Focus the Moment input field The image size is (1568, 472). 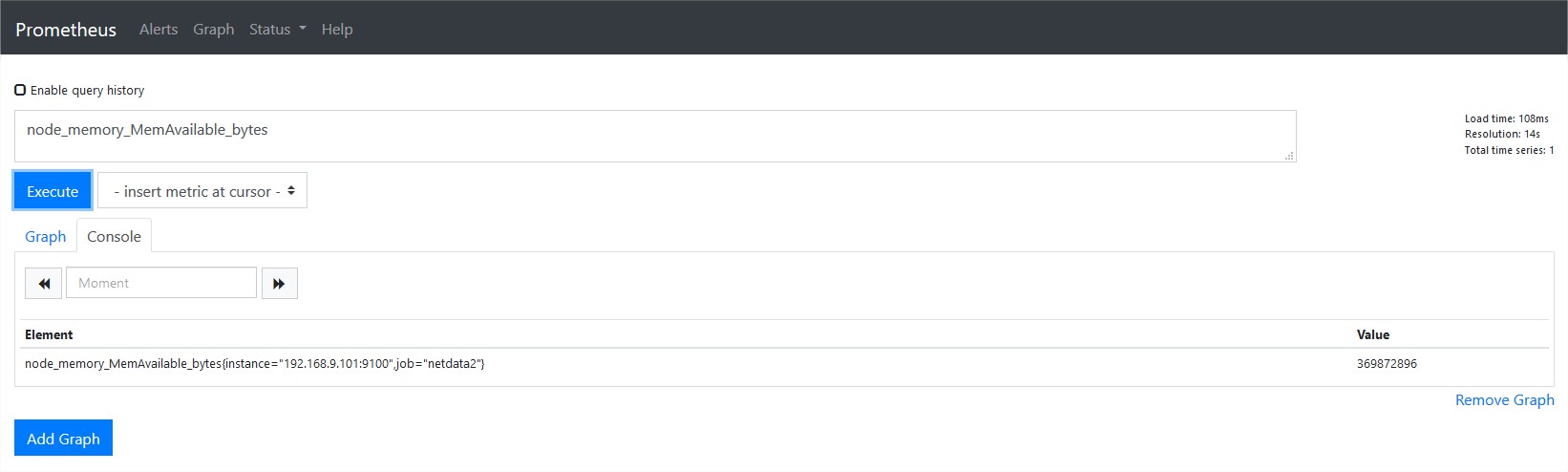tap(161, 283)
